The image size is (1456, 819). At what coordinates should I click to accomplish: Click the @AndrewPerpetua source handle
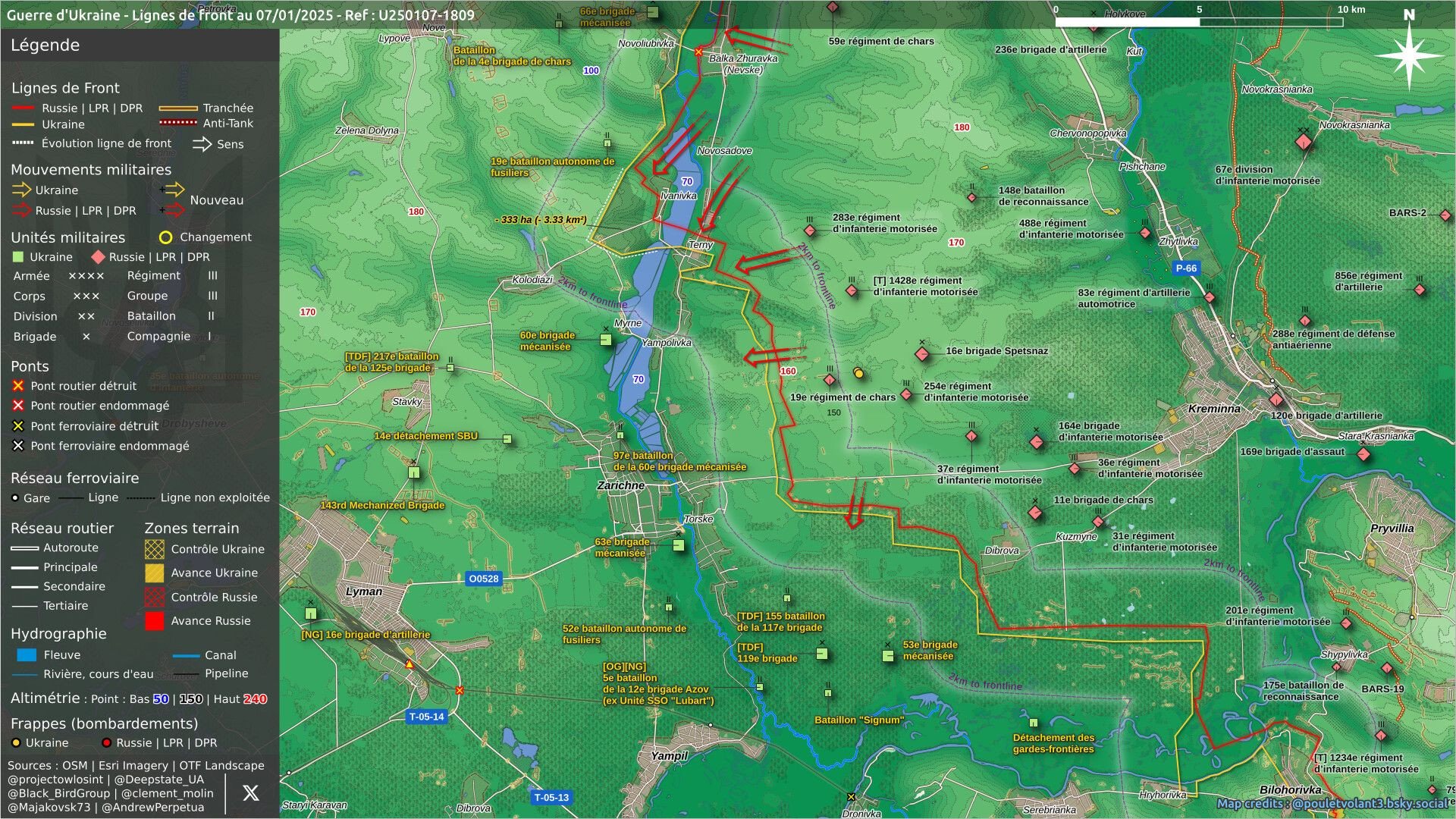click(x=152, y=808)
